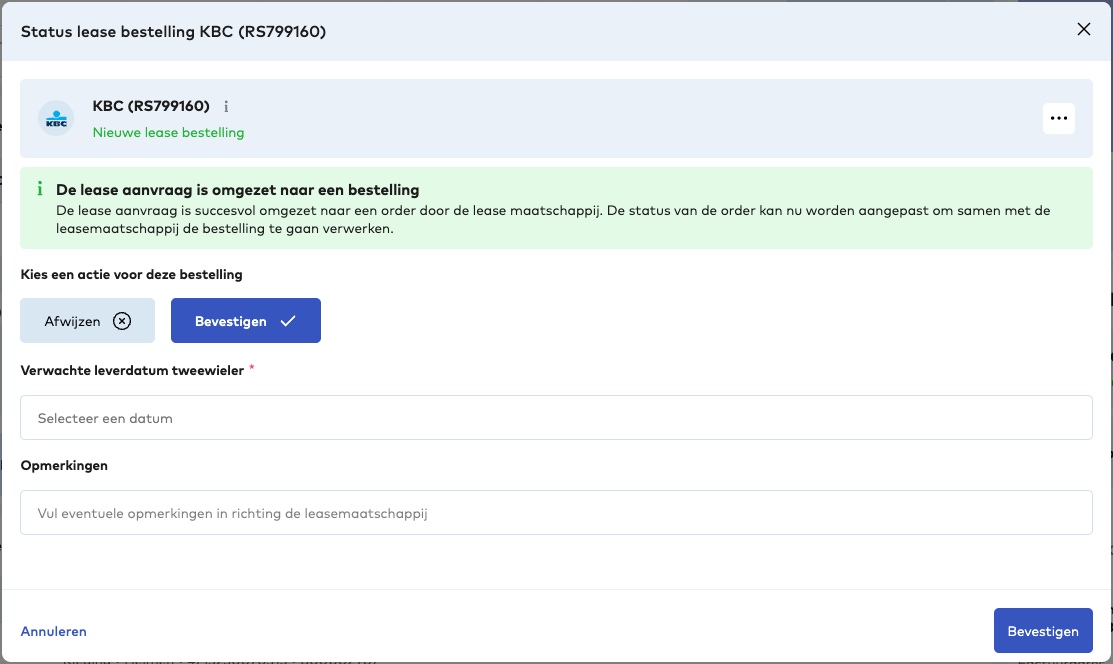The width and height of the screenshot is (1113, 664).
Task: Click the banner heading about the converted lease request
Action: 237,189
